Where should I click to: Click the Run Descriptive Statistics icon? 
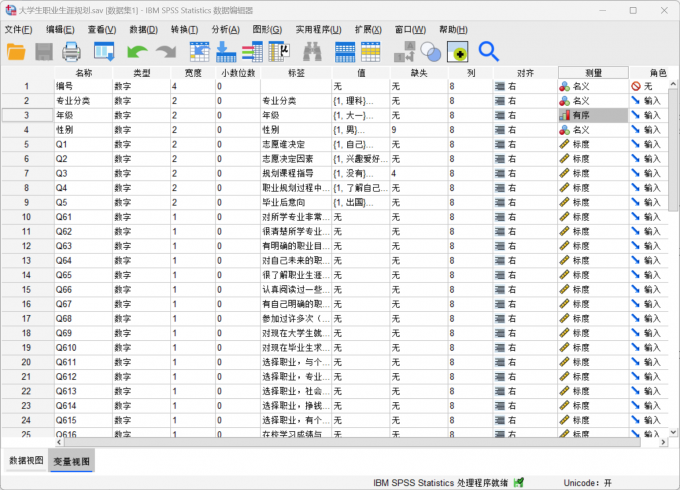click(279, 52)
